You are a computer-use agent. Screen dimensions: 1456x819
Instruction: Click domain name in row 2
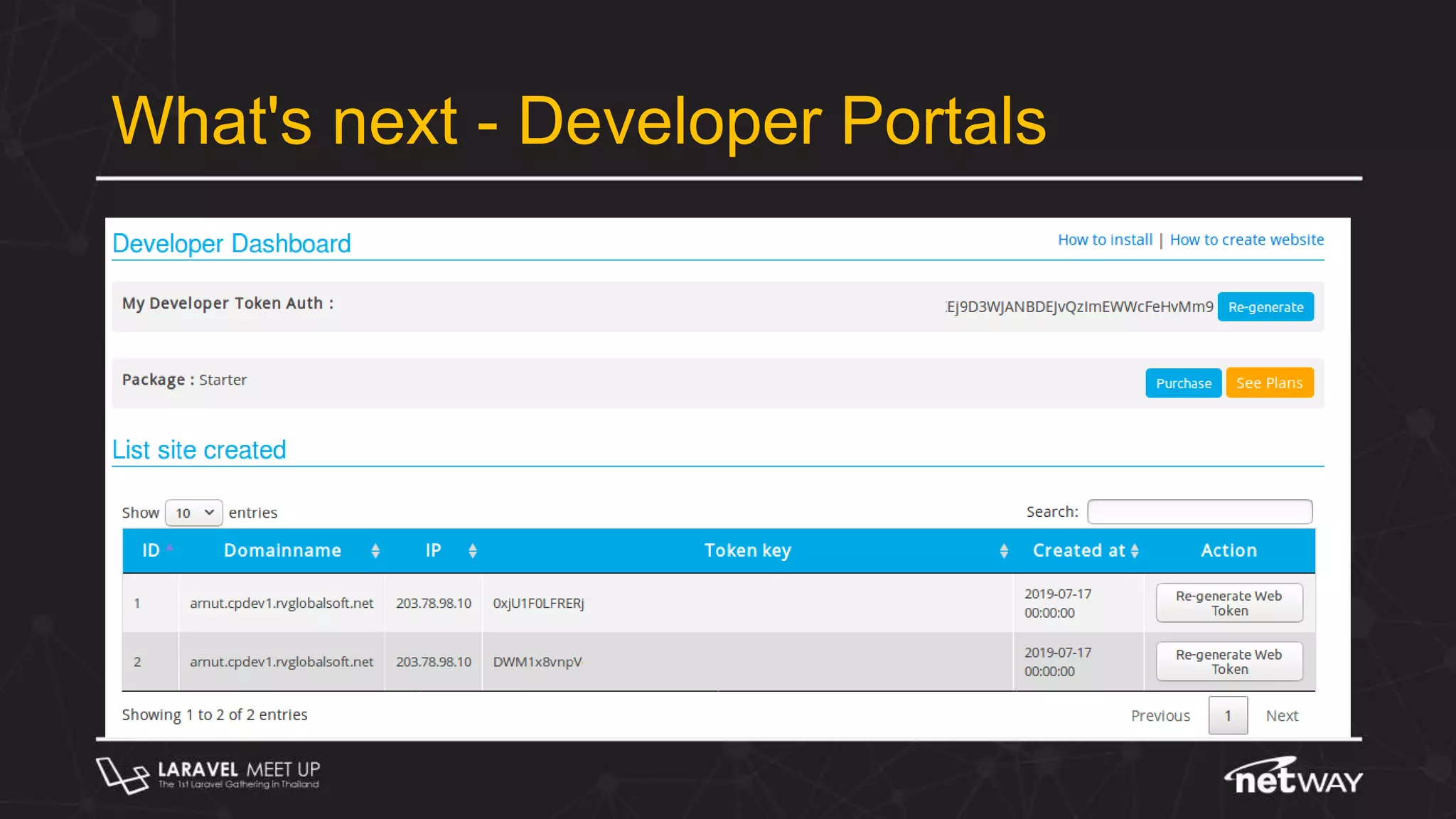tap(282, 662)
